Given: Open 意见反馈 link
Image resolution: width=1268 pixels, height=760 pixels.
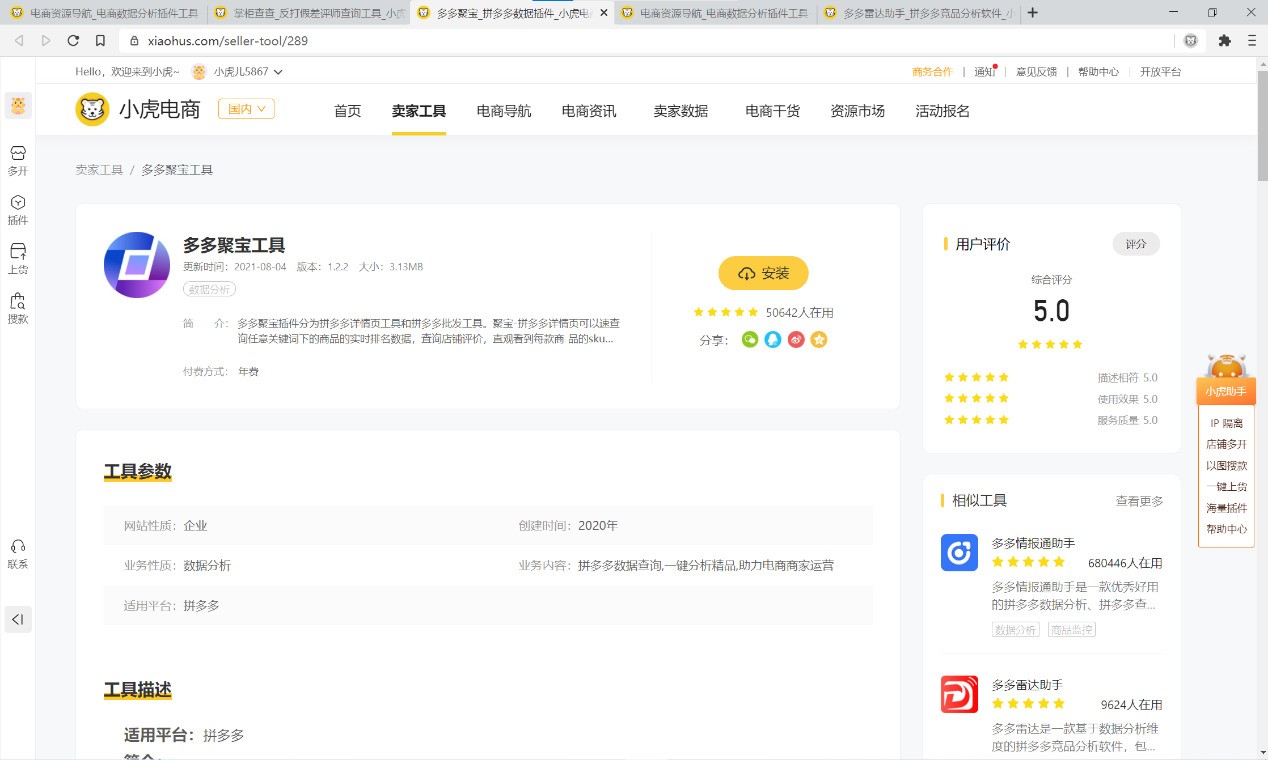Looking at the screenshot, I should (1036, 72).
